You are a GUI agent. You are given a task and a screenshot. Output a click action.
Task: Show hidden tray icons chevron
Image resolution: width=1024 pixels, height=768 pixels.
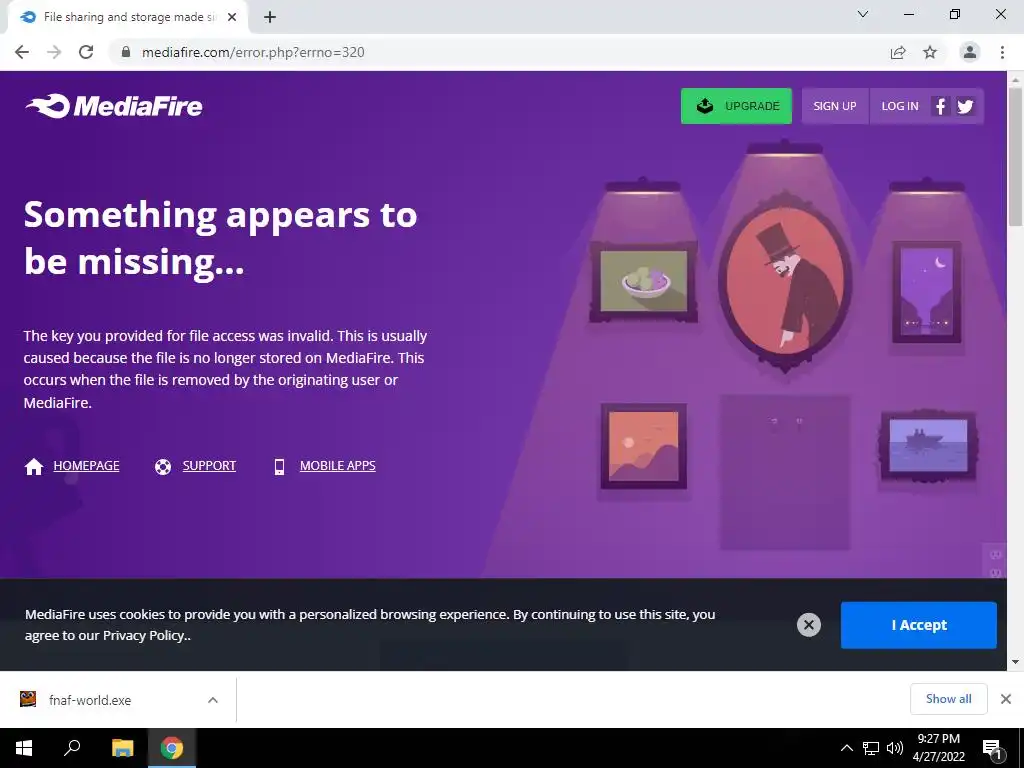click(x=846, y=748)
